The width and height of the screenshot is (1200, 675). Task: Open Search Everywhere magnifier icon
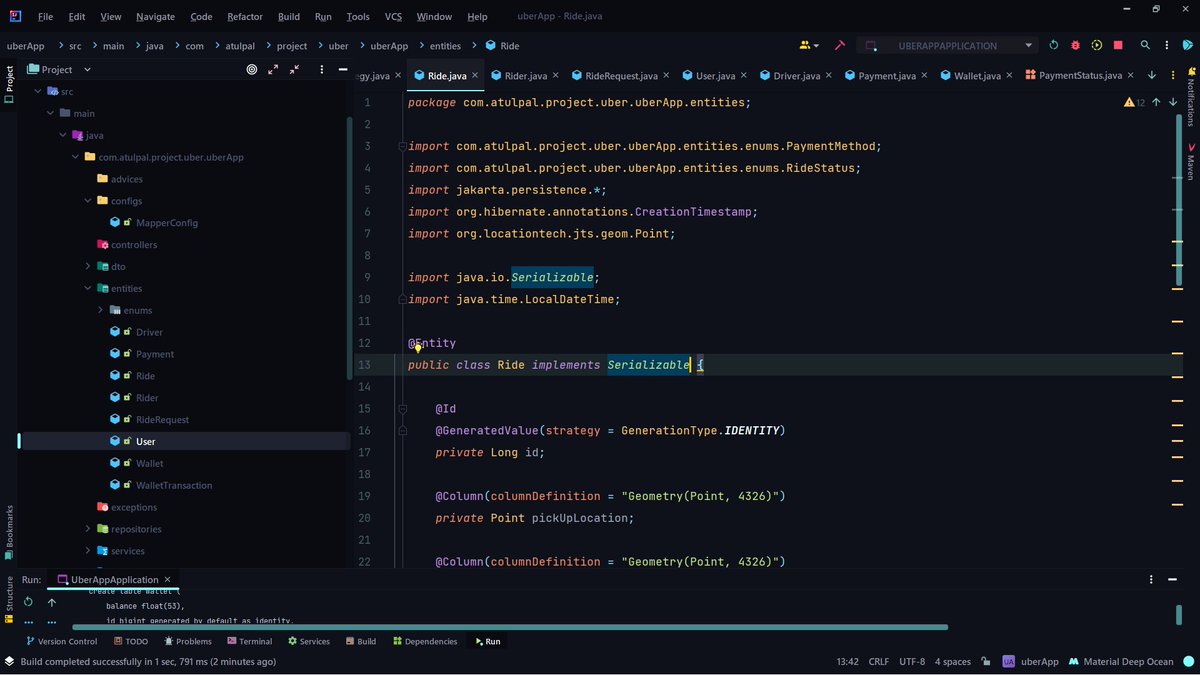pyautogui.click(x=1146, y=45)
